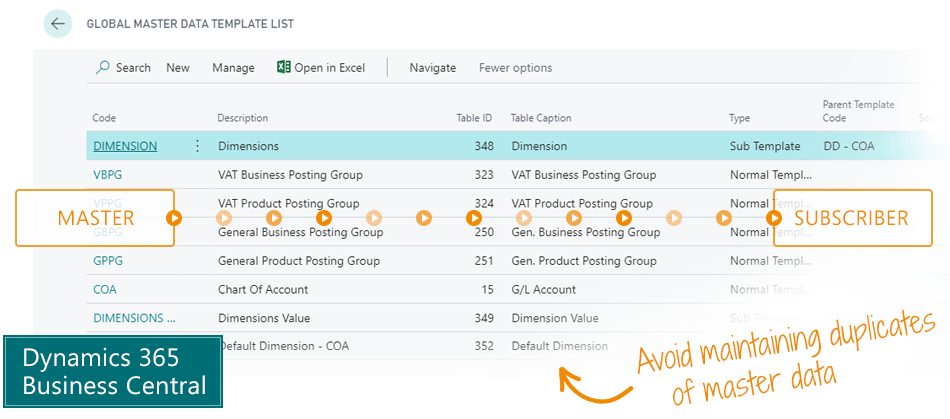Click the play arrow beside SUBSCRIBER

[x=774, y=217]
